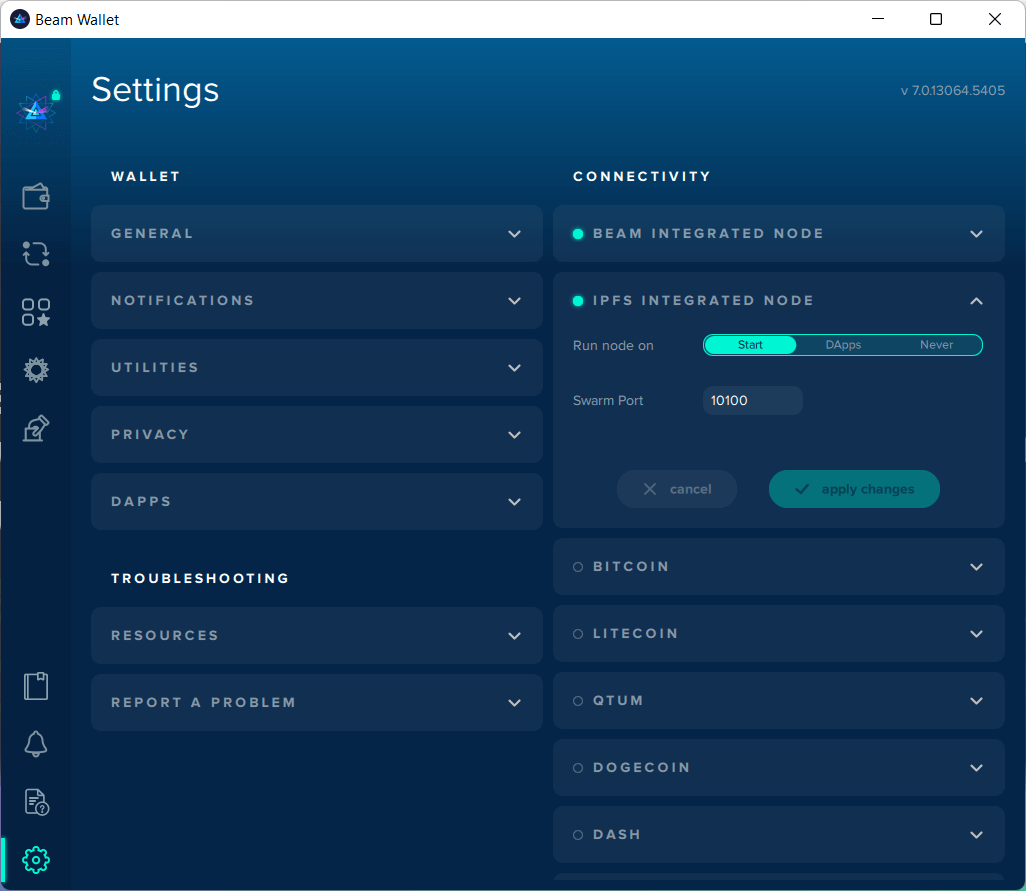Click the DAO sidebar icon
1026x891 pixels.
[36, 370]
